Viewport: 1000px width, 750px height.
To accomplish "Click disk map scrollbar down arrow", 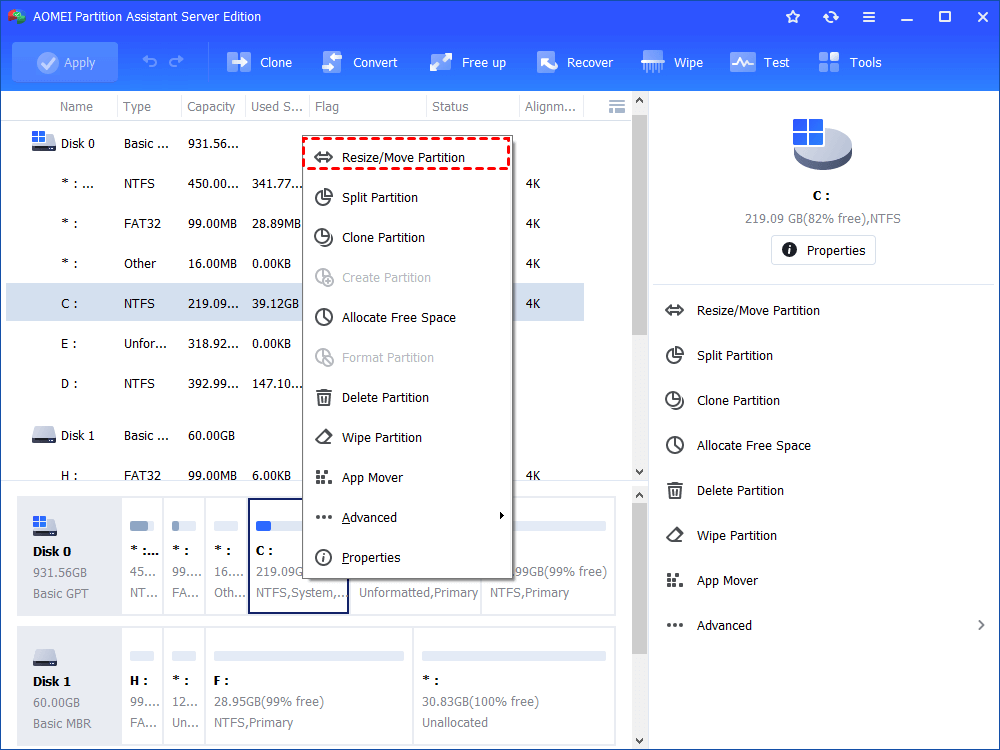I will (x=639, y=740).
